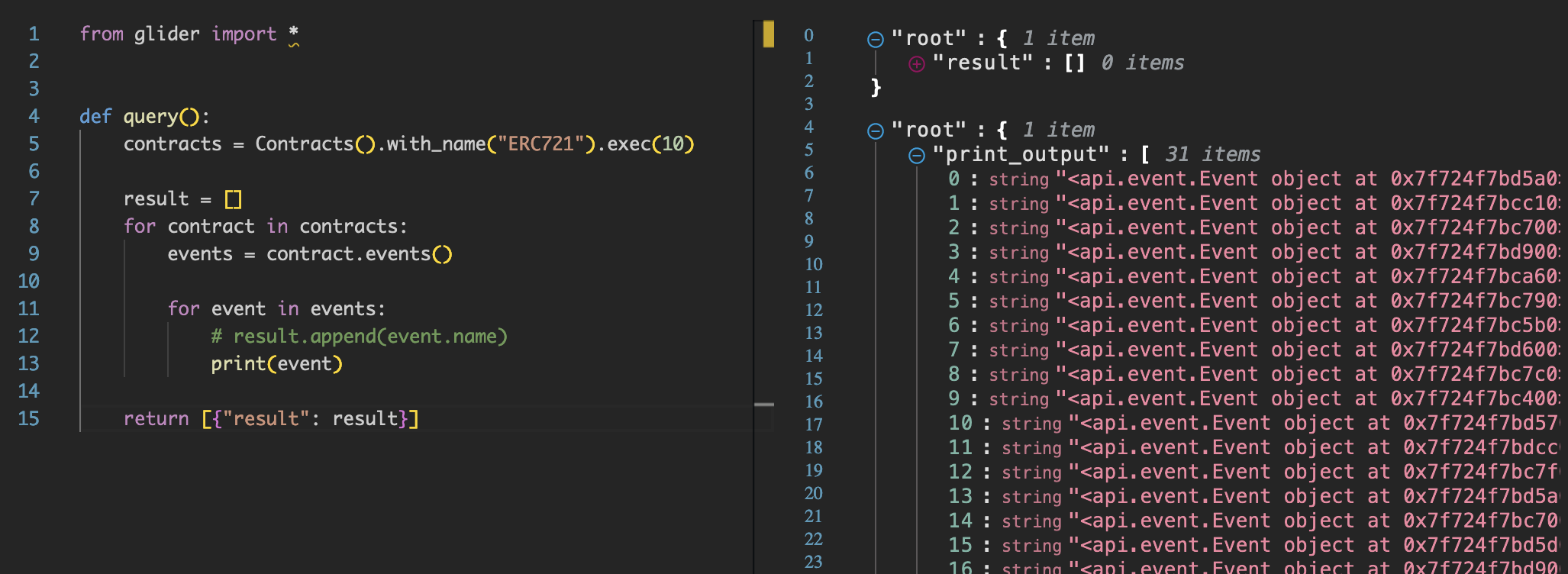The width and height of the screenshot is (1568, 574).
Task: Click the yellow marker in editor minimap
Action: pyautogui.click(x=768, y=34)
